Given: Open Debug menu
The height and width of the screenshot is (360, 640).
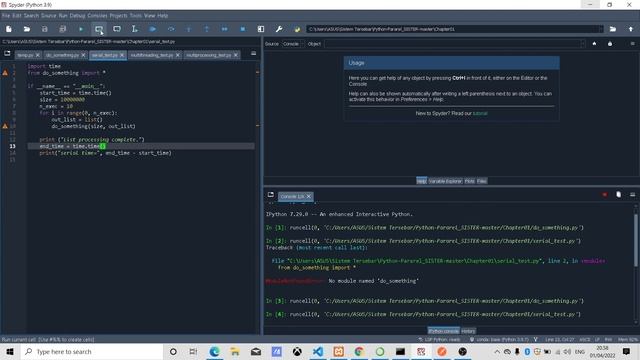Looking at the screenshot, I should coord(77,16).
